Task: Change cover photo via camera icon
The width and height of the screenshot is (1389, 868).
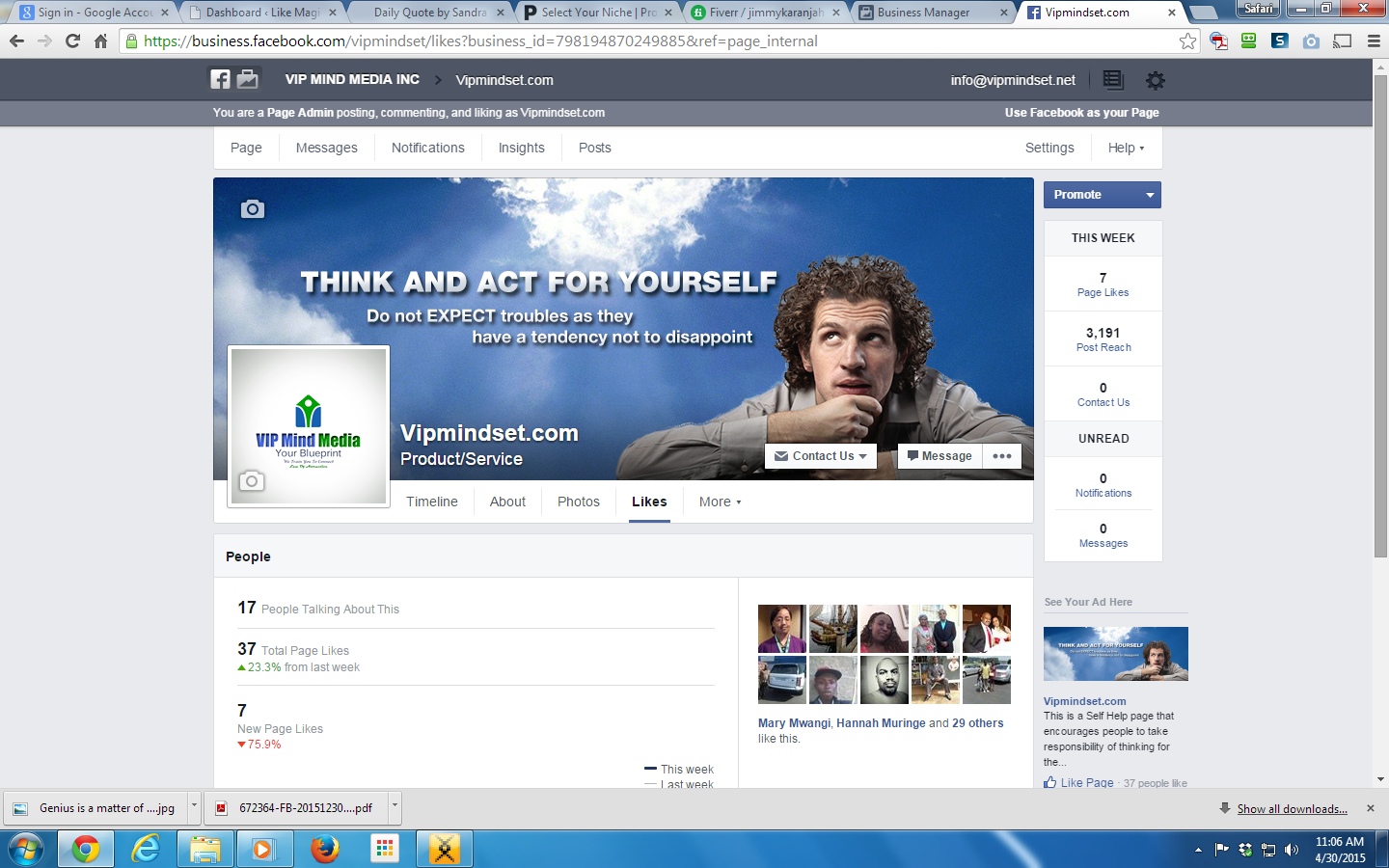Action: click(252, 208)
